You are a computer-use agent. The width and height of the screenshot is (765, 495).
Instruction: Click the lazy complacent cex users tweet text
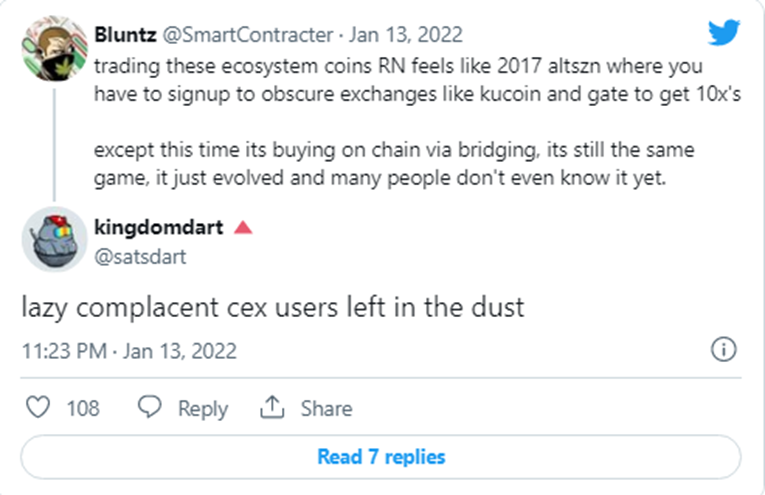click(x=273, y=307)
